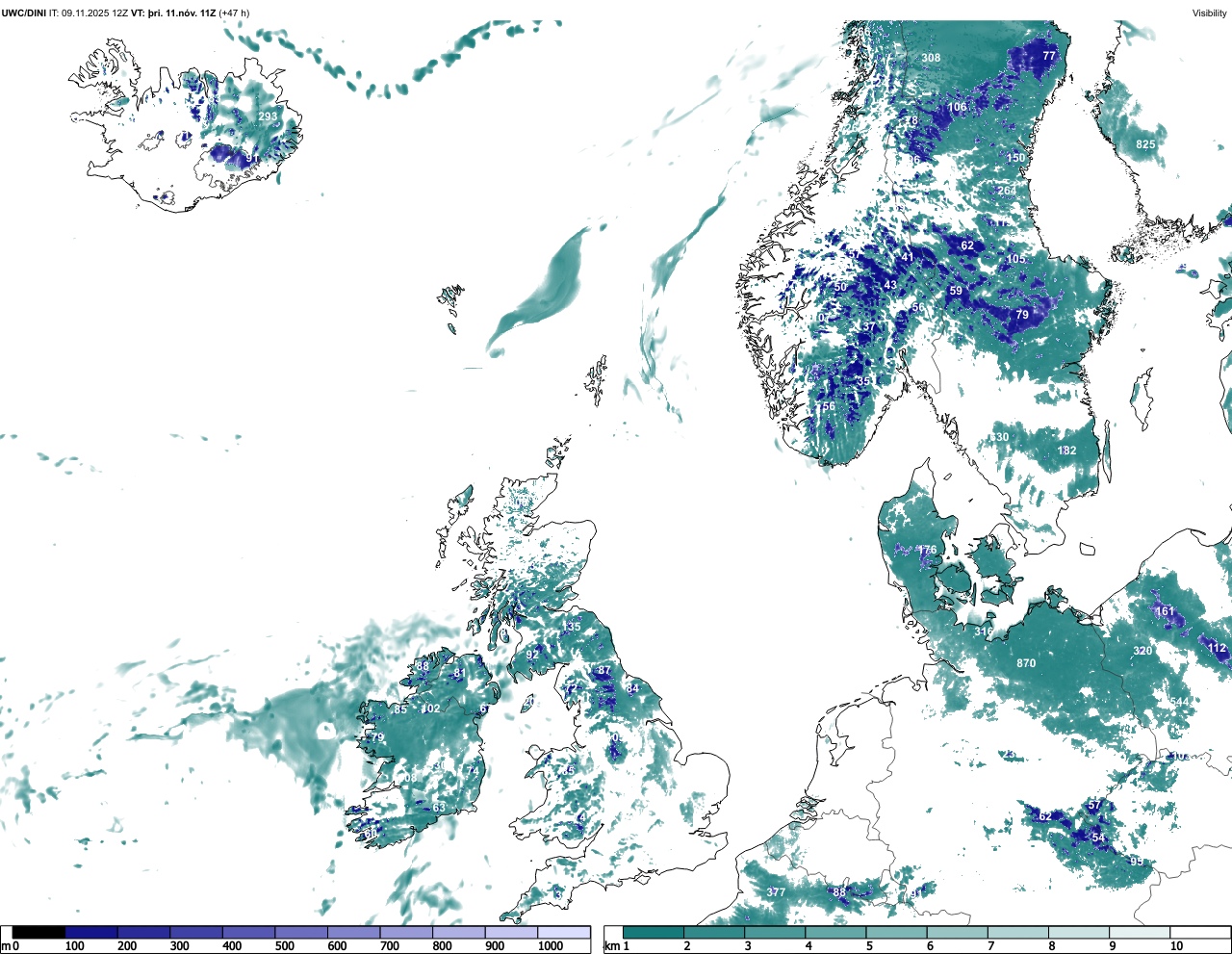Viewport: 1232px width, 954px height.
Task: Click the '320' value over Poland
Action: click(x=1142, y=651)
